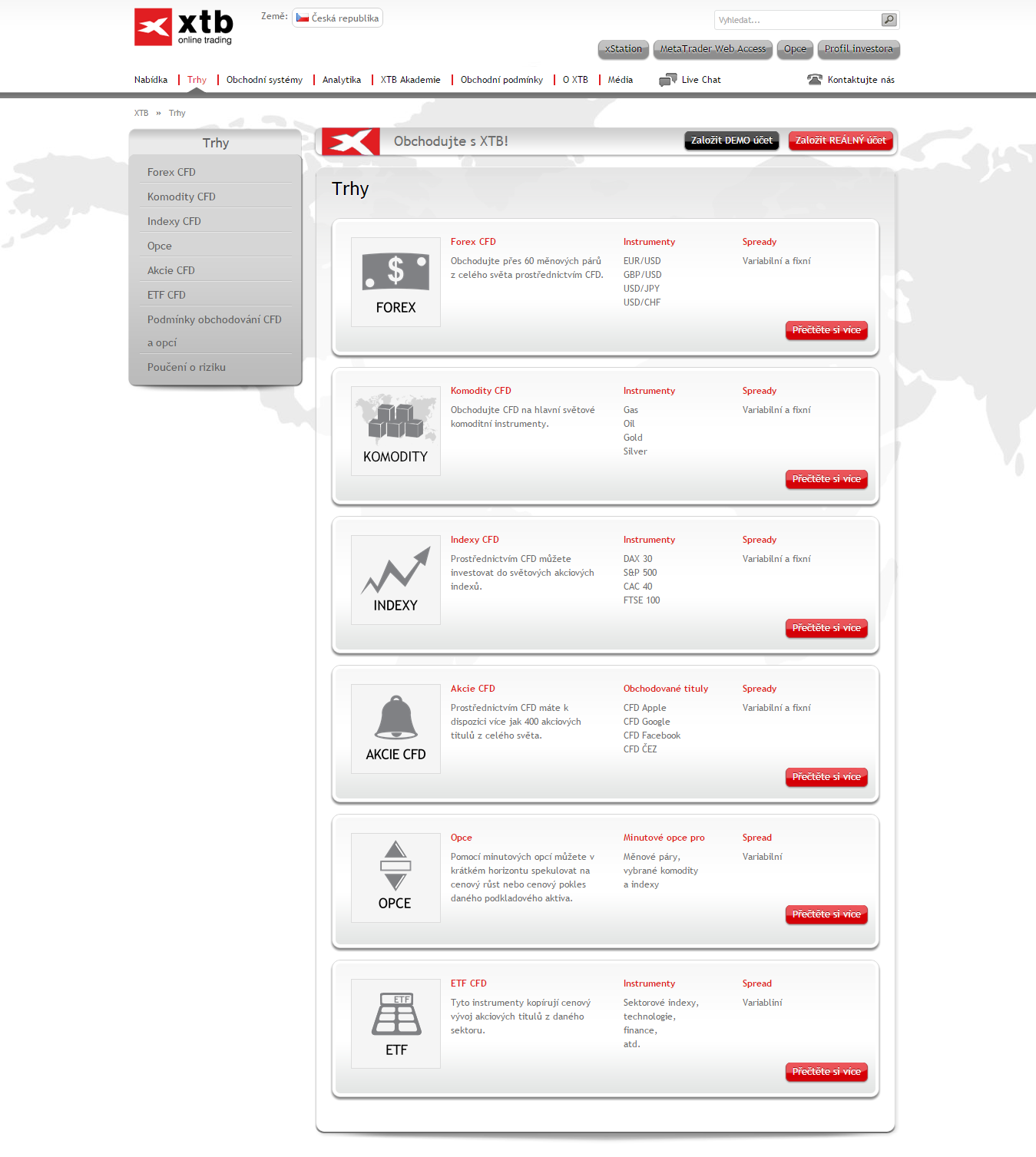
Task: Click the Opce top button
Action: pos(795,49)
